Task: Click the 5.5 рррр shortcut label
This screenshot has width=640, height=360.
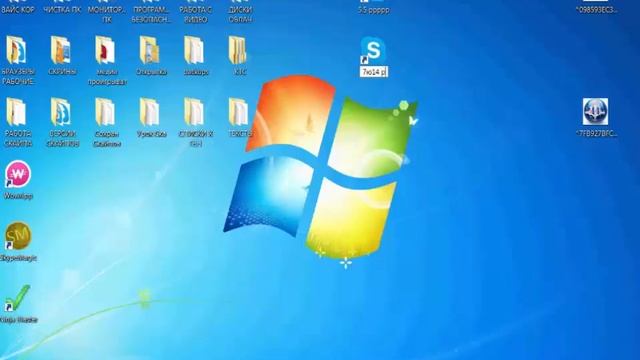Action: pyautogui.click(x=374, y=10)
